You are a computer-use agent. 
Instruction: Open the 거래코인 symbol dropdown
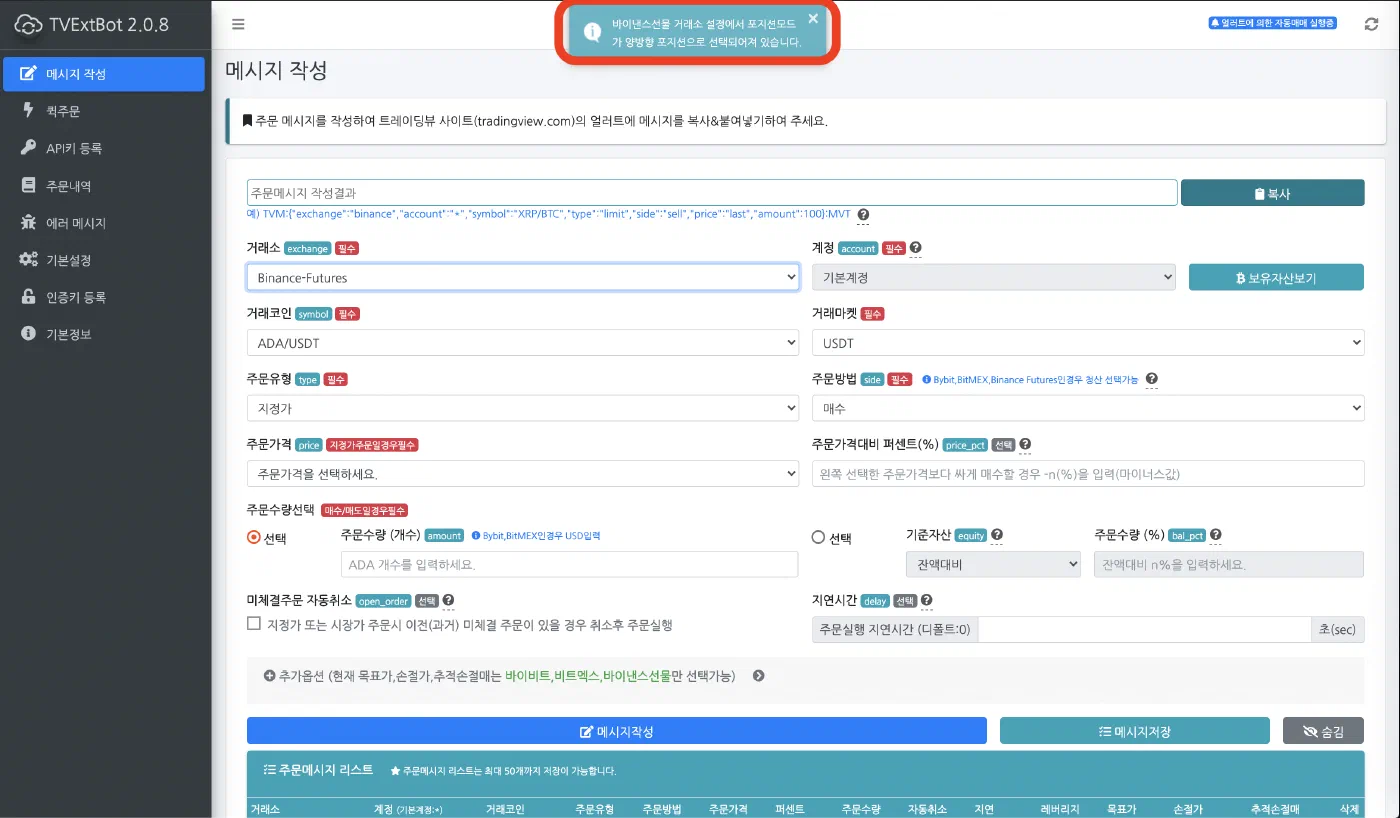pyautogui.click(x=523, y=343)
